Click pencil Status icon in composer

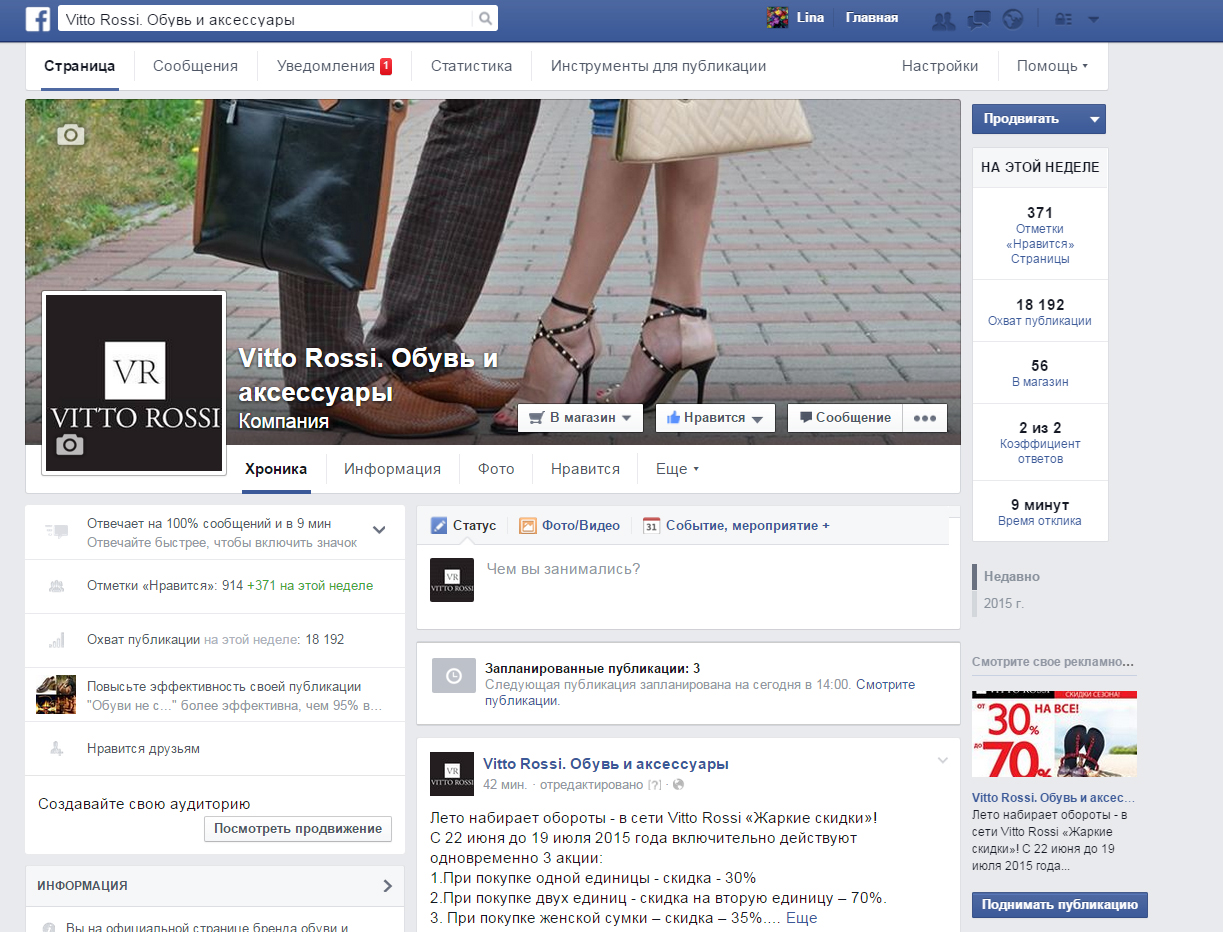pyautogui.click(x=439, y=525)
